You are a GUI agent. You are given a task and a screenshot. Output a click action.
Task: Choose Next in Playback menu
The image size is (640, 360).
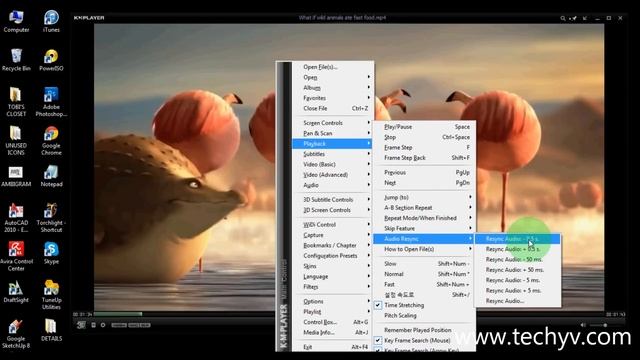[x=424, y=182]
